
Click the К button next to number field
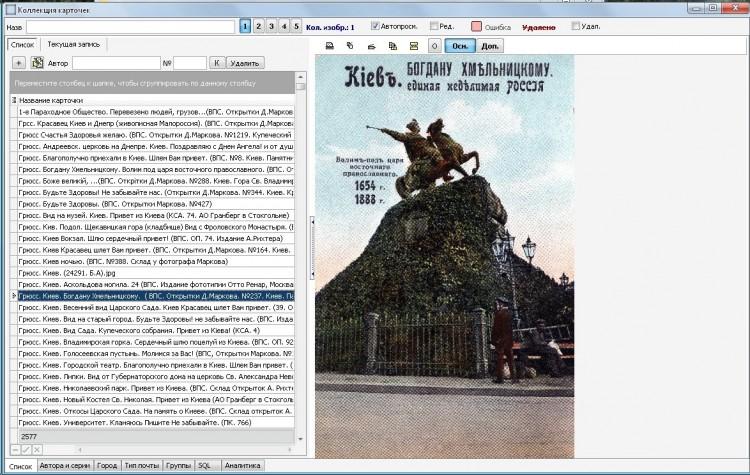click(217, 63)
